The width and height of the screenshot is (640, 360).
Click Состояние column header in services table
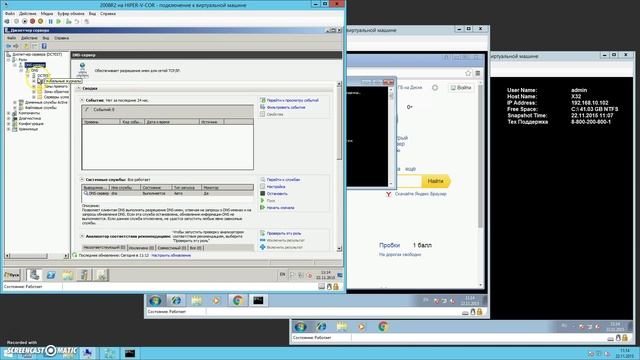(x=156, y=188)
